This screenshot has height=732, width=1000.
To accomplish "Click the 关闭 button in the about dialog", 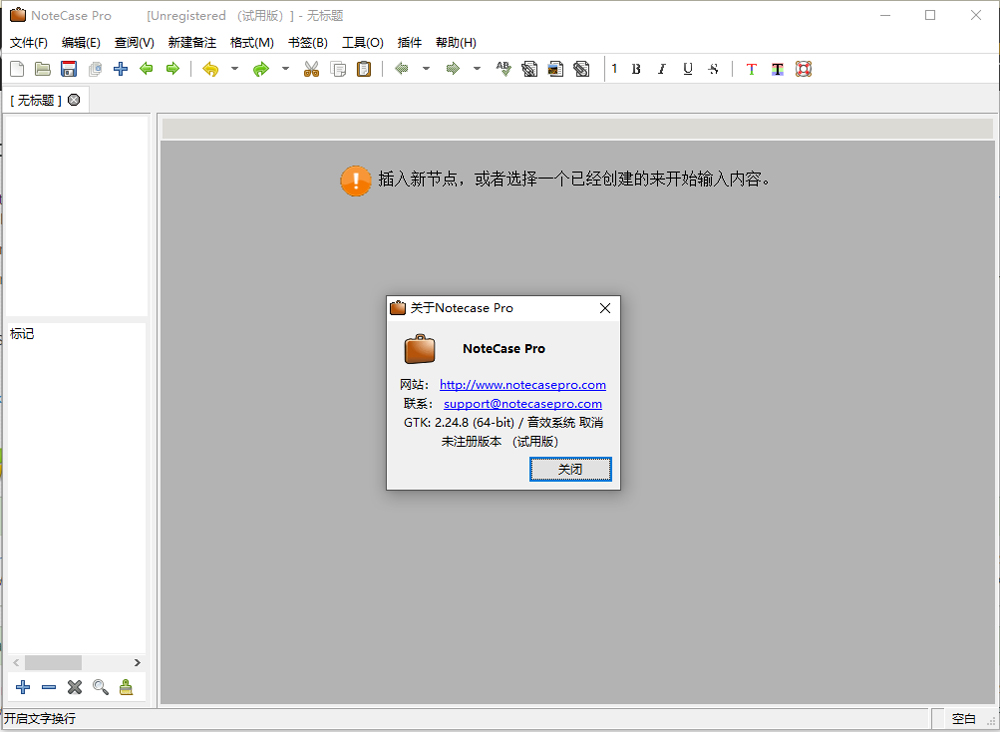I will tap(570, 469).
